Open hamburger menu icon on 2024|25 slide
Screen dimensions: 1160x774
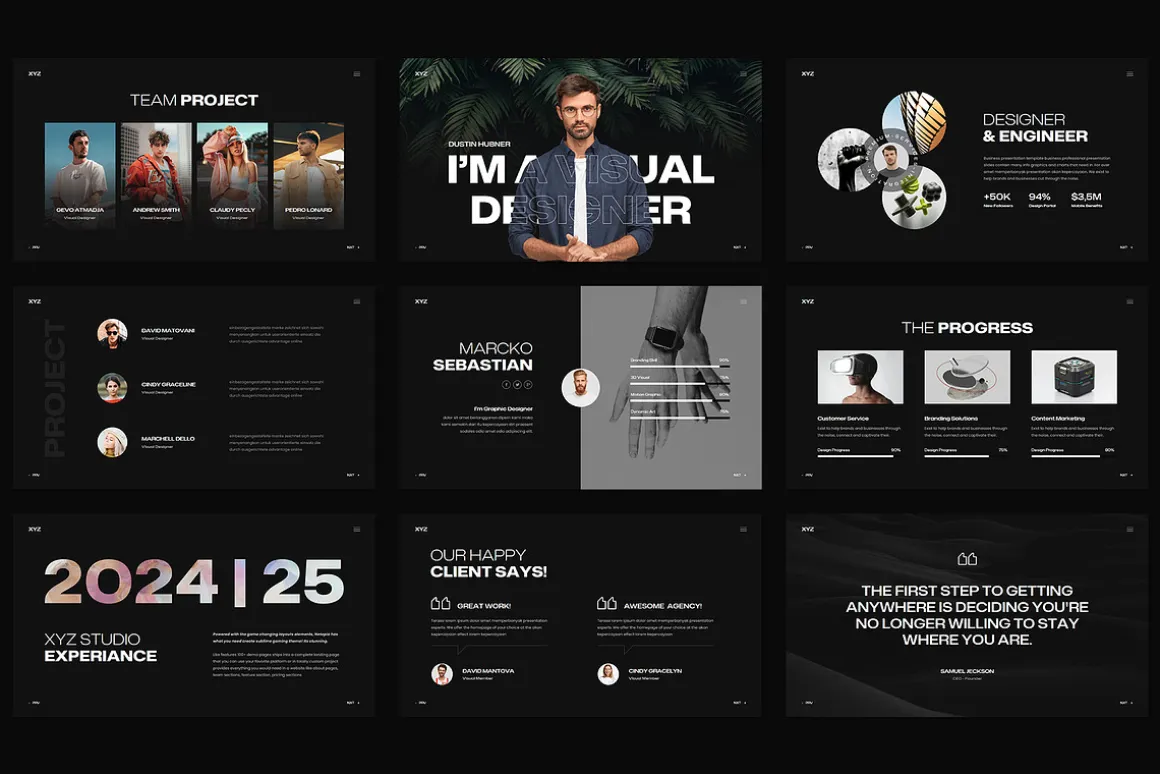[357, 529]
